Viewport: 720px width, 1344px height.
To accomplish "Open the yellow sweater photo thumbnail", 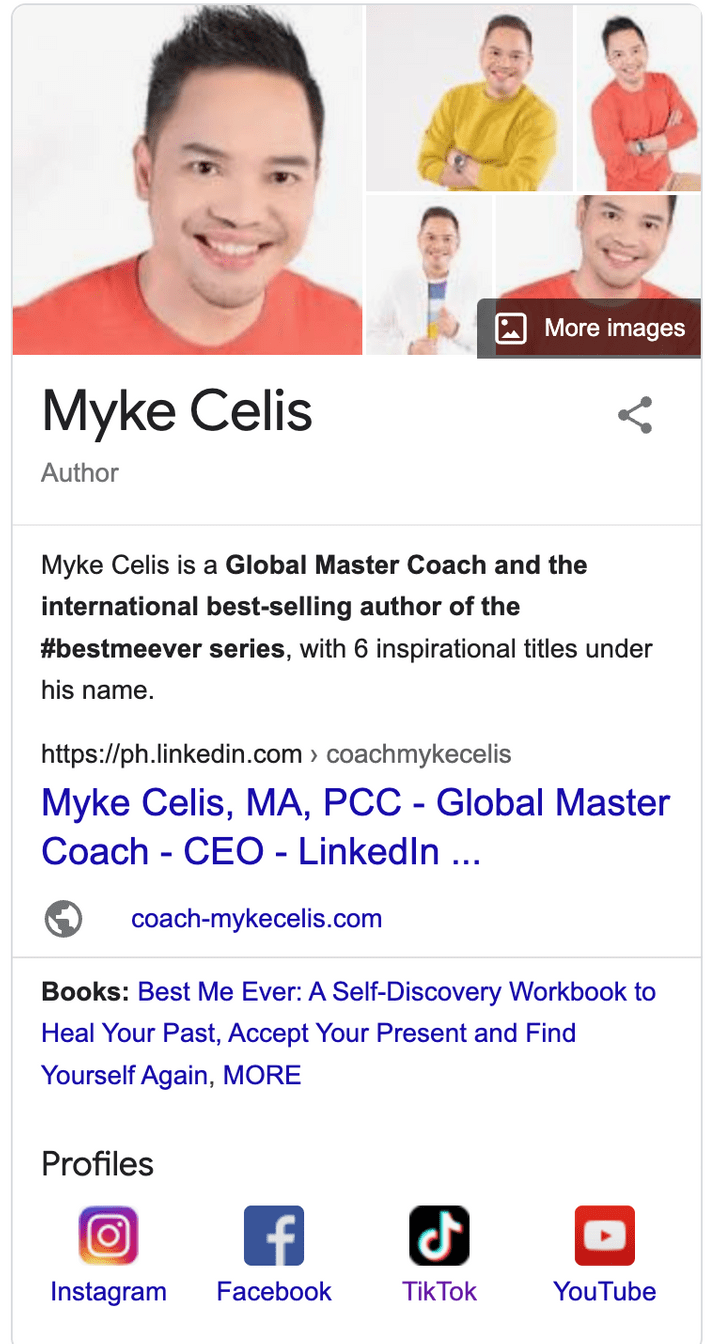I will point(469,98).
